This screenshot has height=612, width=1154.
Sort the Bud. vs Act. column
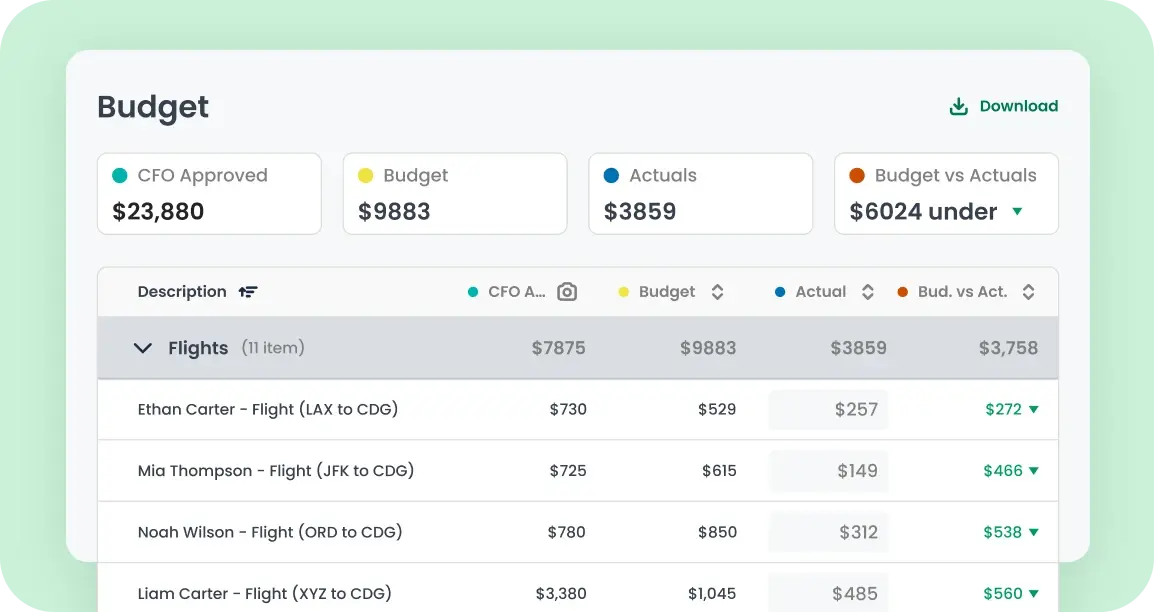1028,292
